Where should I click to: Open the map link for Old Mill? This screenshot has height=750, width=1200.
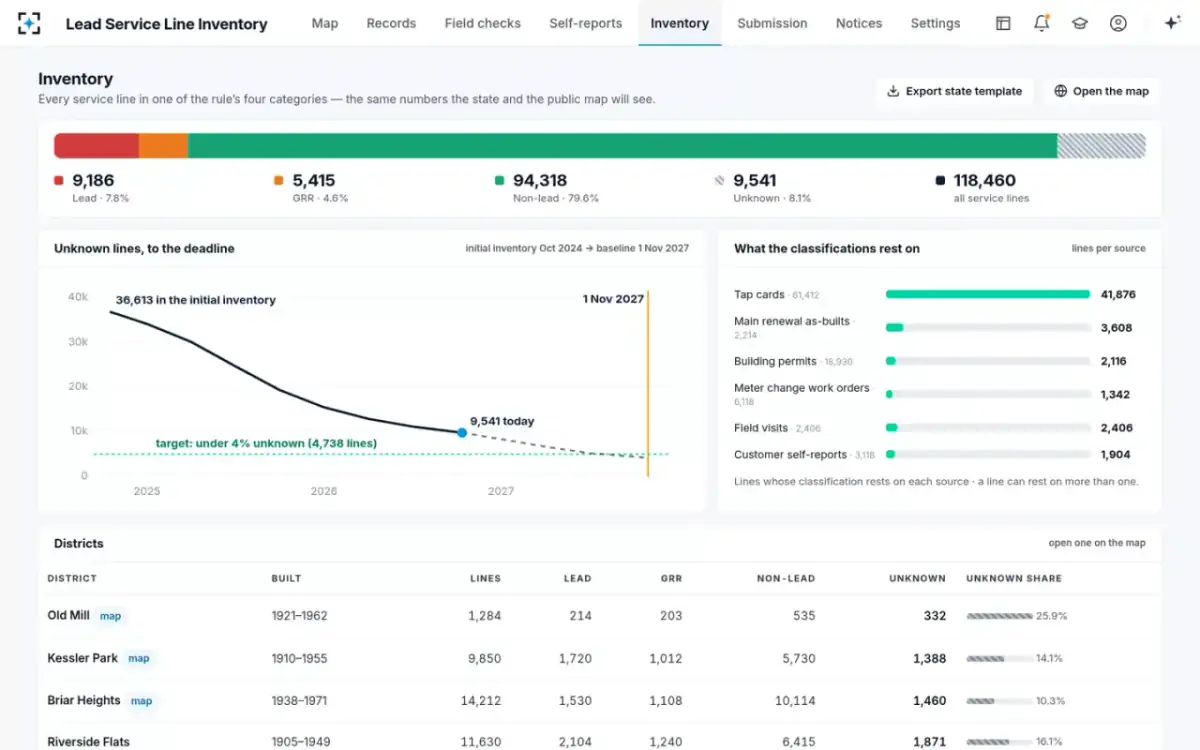[x=111, y=616]
